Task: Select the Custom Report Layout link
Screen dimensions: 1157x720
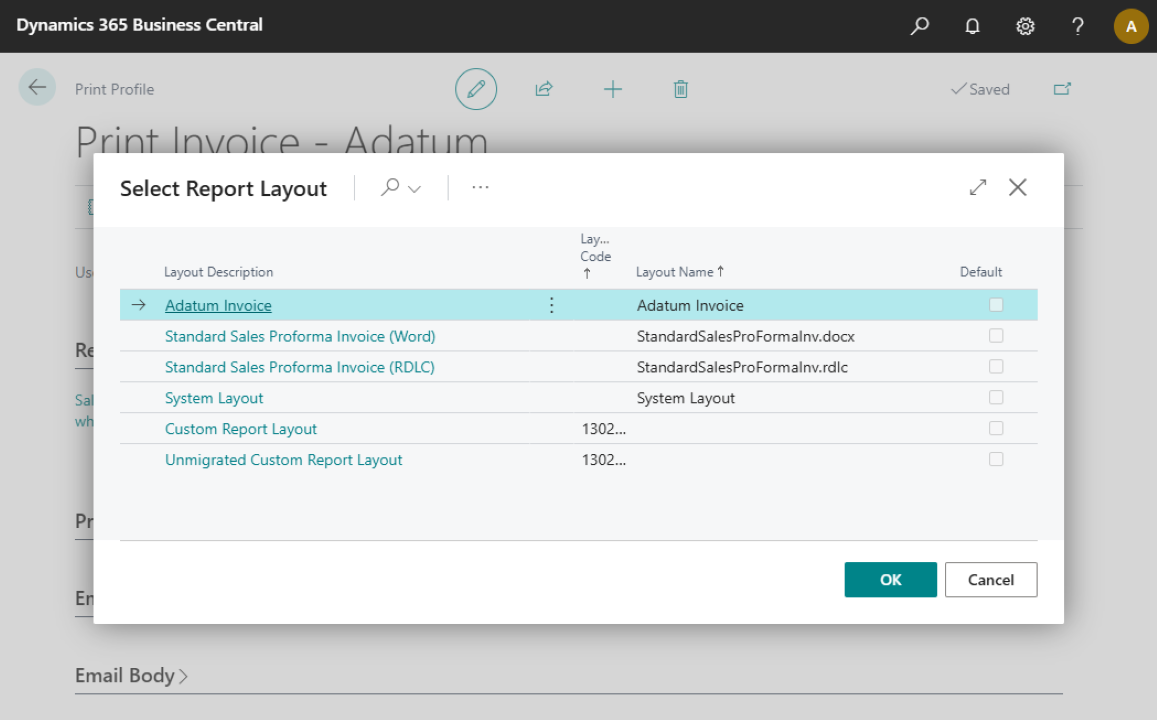Action: click(241, 429)
